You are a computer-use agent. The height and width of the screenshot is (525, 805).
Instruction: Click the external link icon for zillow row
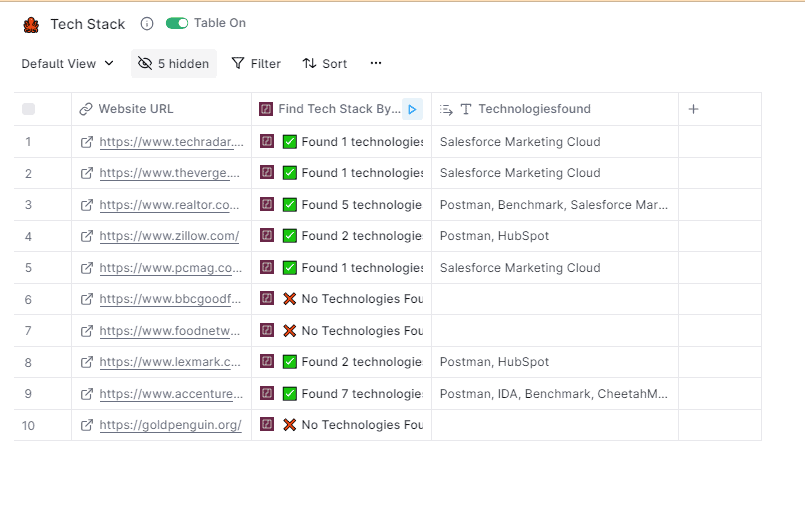point(87,236)
